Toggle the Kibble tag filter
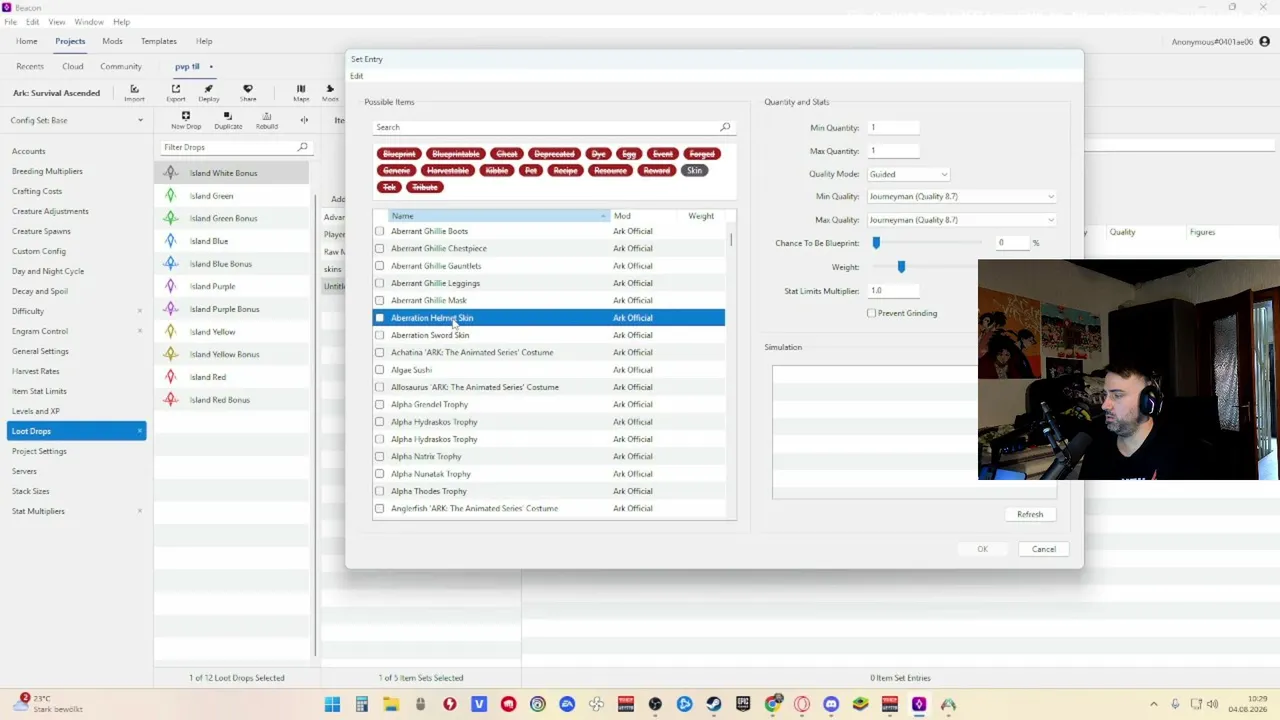This screenshot has width=1280, height=720. pos(497,170)
